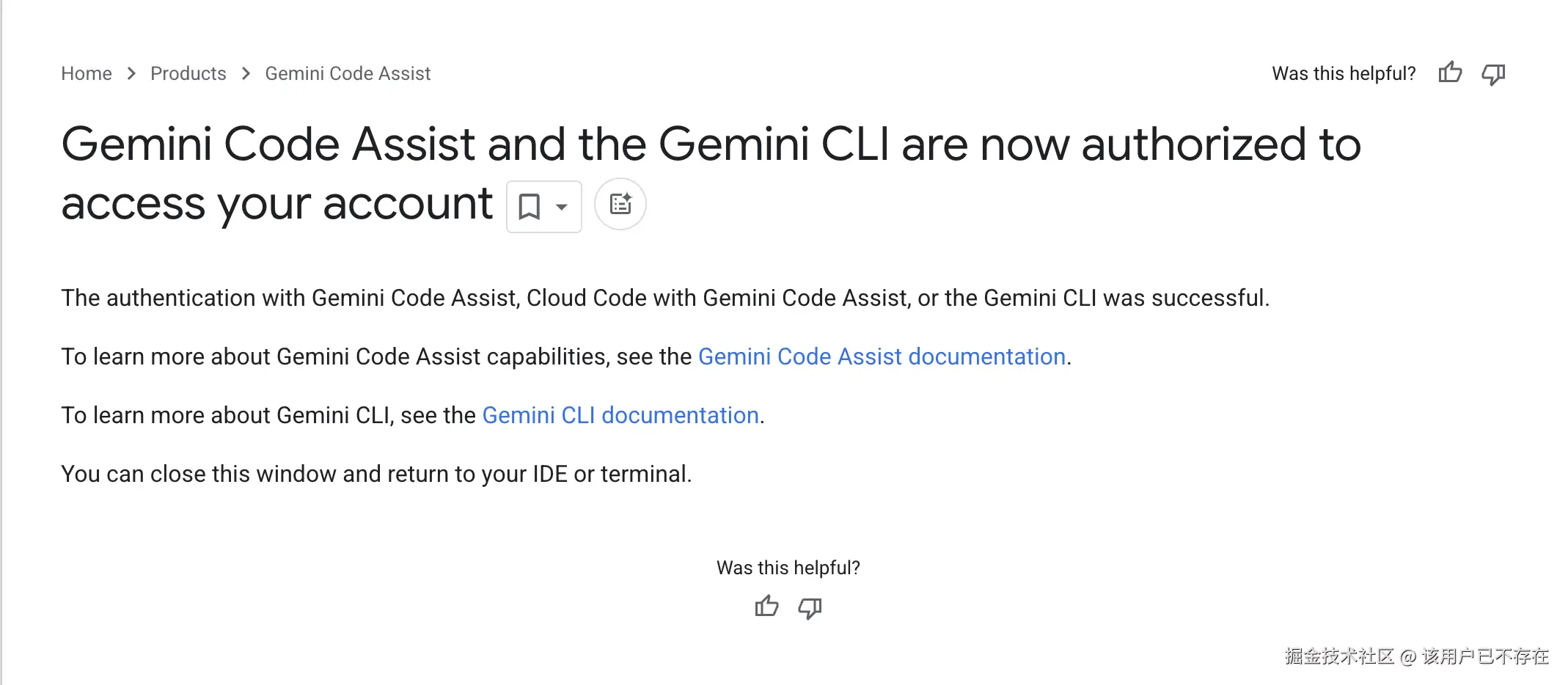Click the top thumbs-up helpful icon
This screenshot has width=1568, height=685.
(x=1450, y=73)
